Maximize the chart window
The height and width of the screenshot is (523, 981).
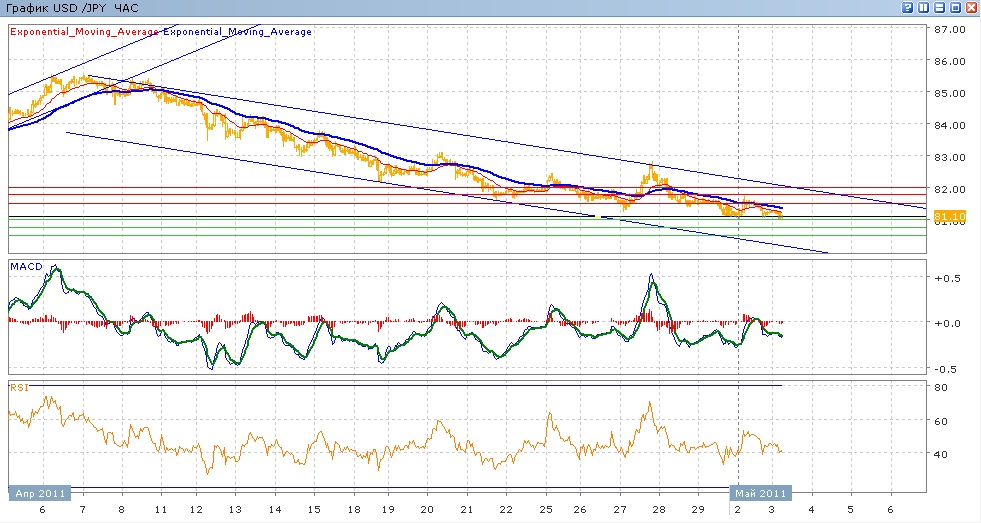pos(955,7)
